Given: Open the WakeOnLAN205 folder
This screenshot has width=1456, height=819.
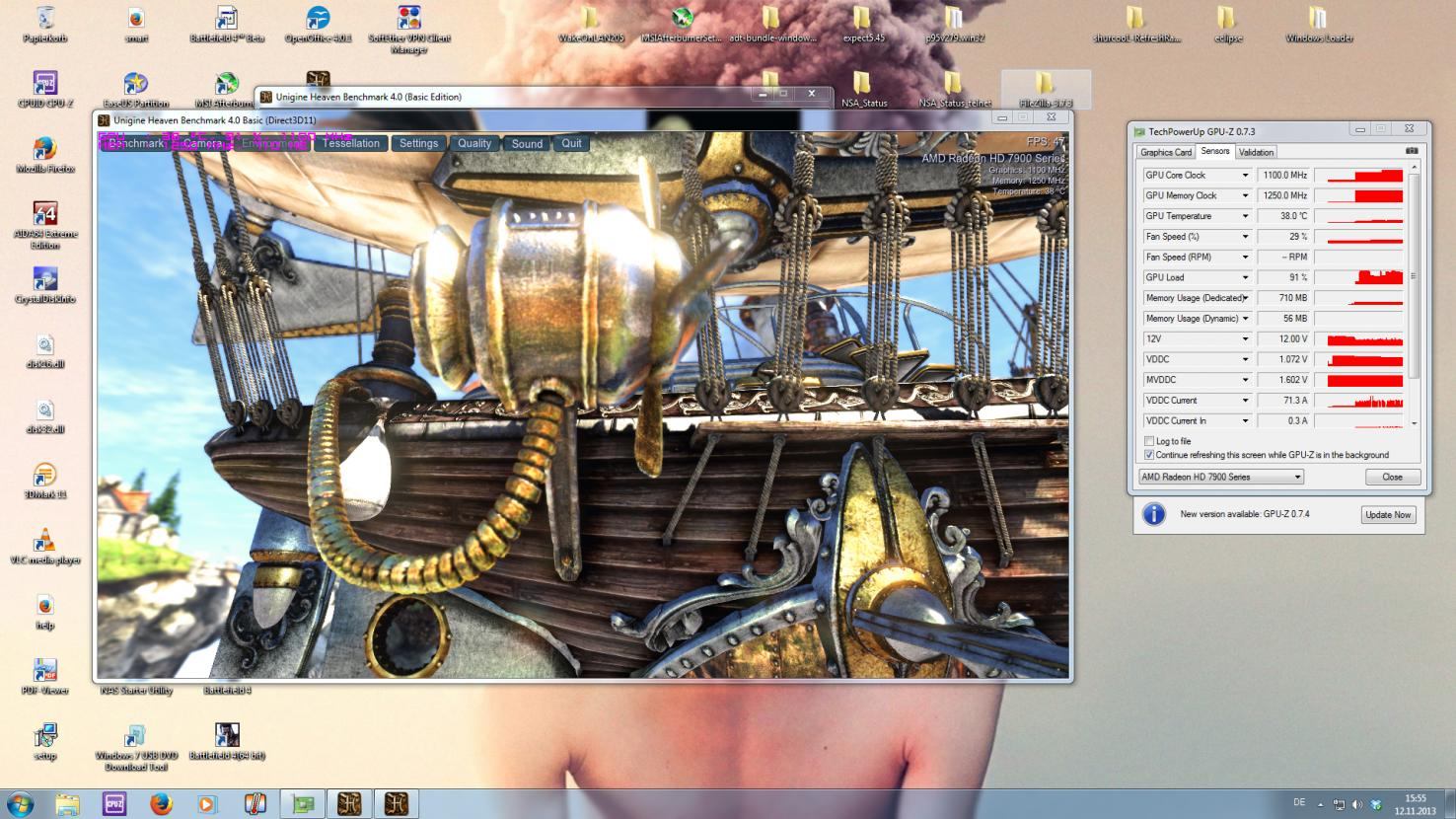Looking at the screenshot, I should point(591,24).
